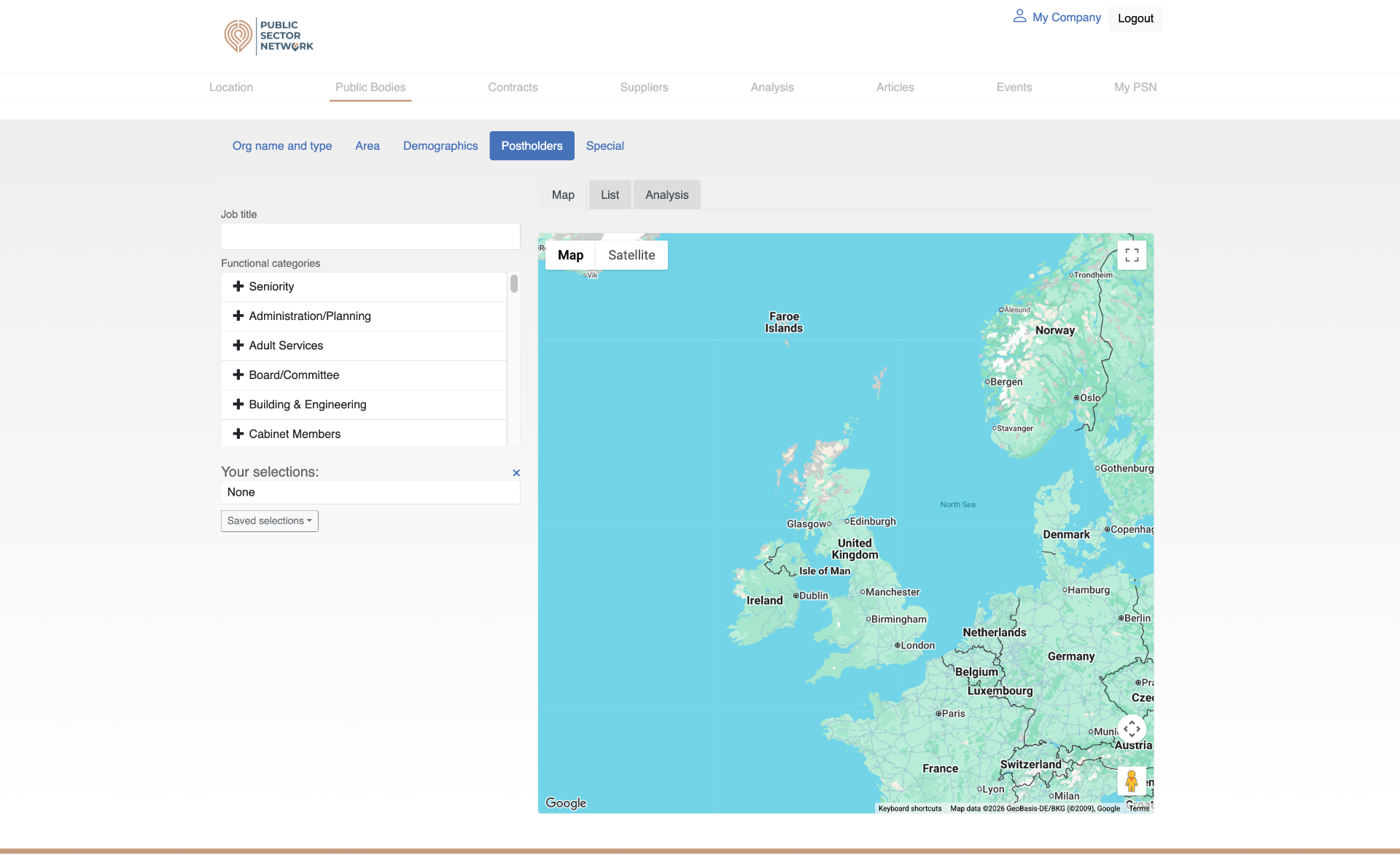Click the Logout button
This screenshot has width=1400, height=855.
click(x=1135, y=18)
